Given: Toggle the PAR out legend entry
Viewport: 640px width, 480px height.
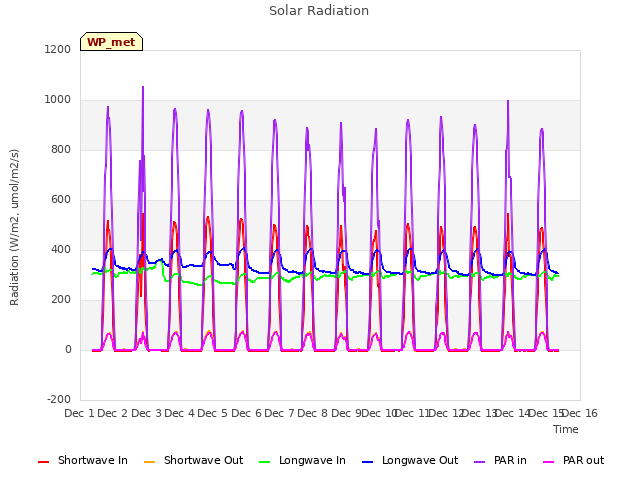Looking at the screenshot, I should point(573,460).
